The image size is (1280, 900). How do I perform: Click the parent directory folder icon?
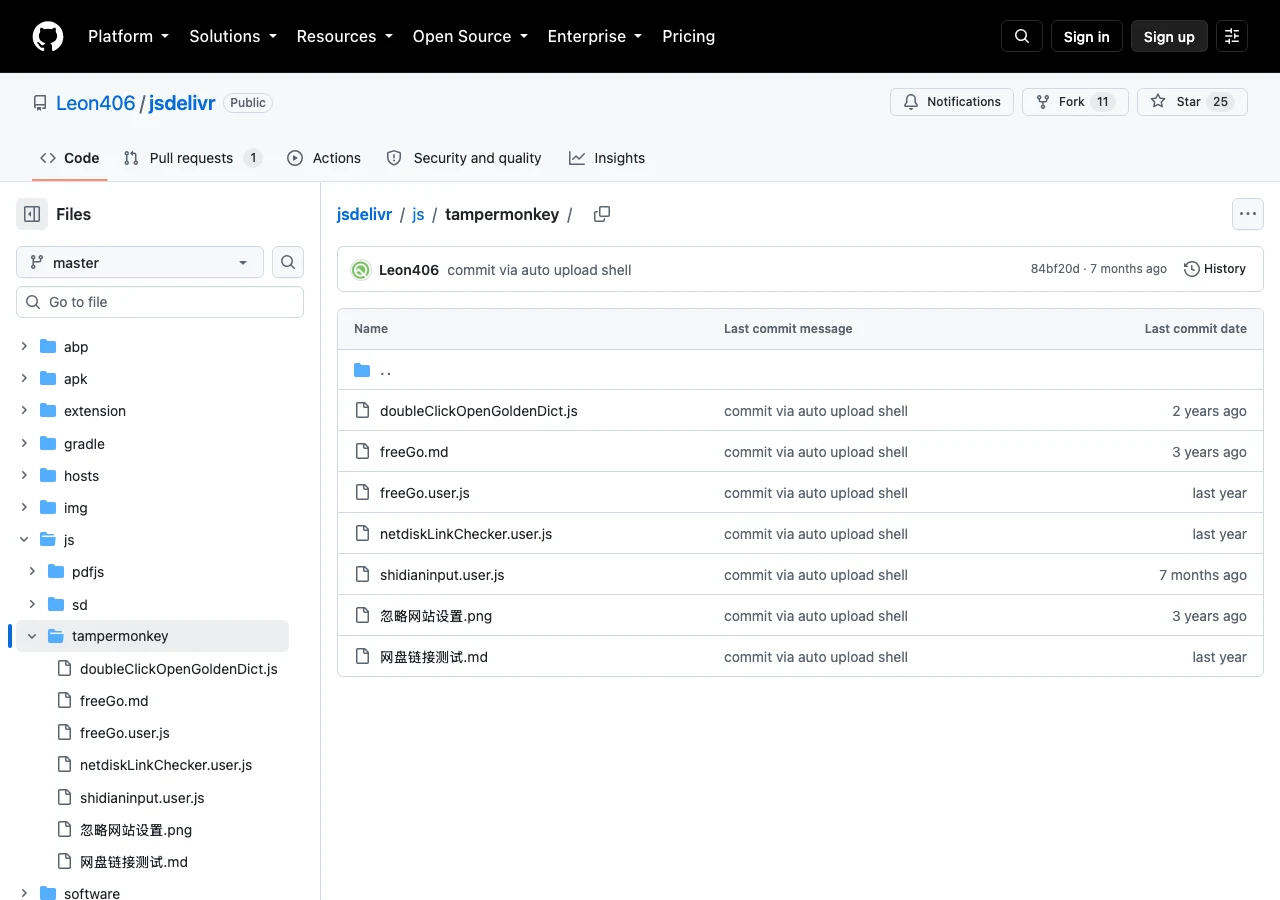point(362,370)
